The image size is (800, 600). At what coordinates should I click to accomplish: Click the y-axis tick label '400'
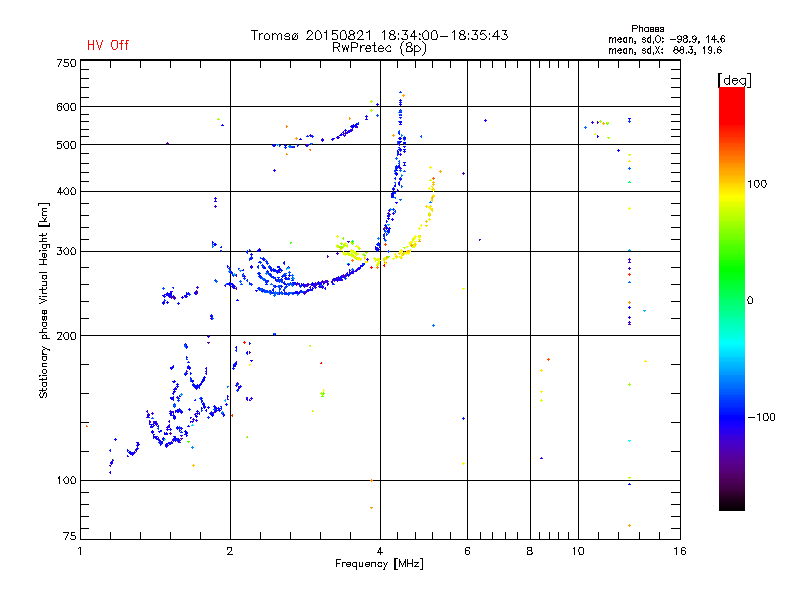(x=66, y=191)
